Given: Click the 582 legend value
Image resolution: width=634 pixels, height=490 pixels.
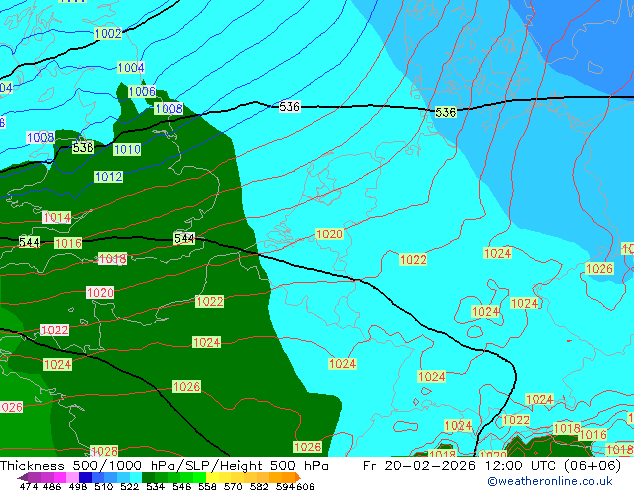Looking at the screenshot, I should point(259,486).
